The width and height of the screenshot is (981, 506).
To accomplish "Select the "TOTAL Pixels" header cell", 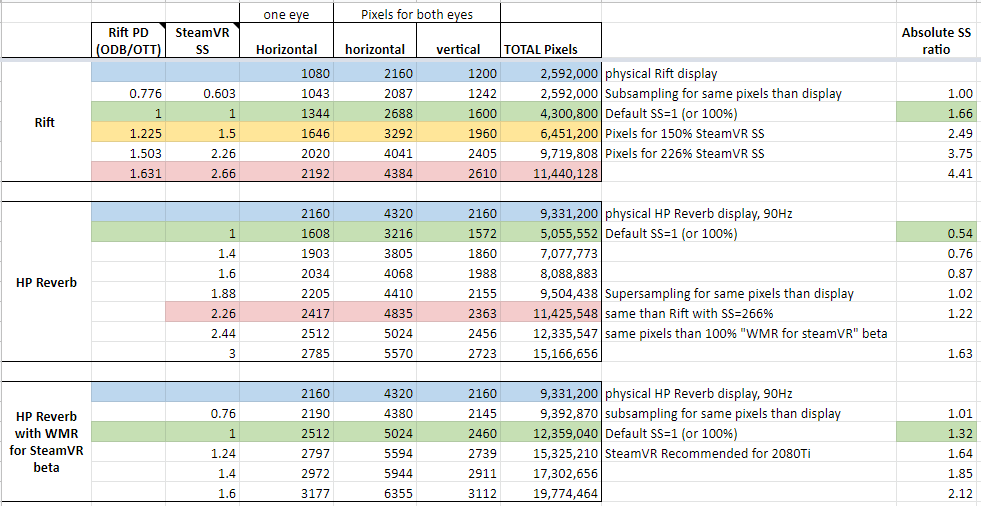I will click(541, 49).
